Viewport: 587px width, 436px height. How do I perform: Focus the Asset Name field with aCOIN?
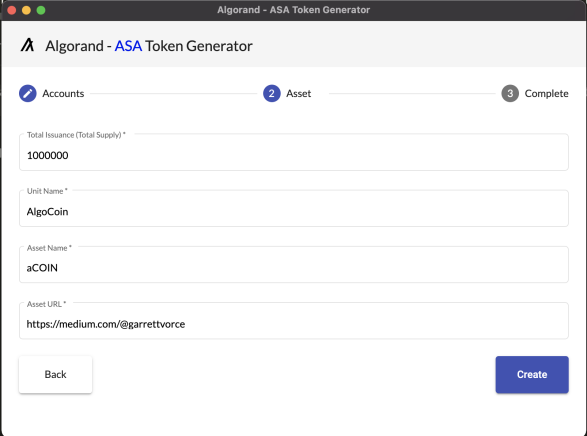(294, 264)
